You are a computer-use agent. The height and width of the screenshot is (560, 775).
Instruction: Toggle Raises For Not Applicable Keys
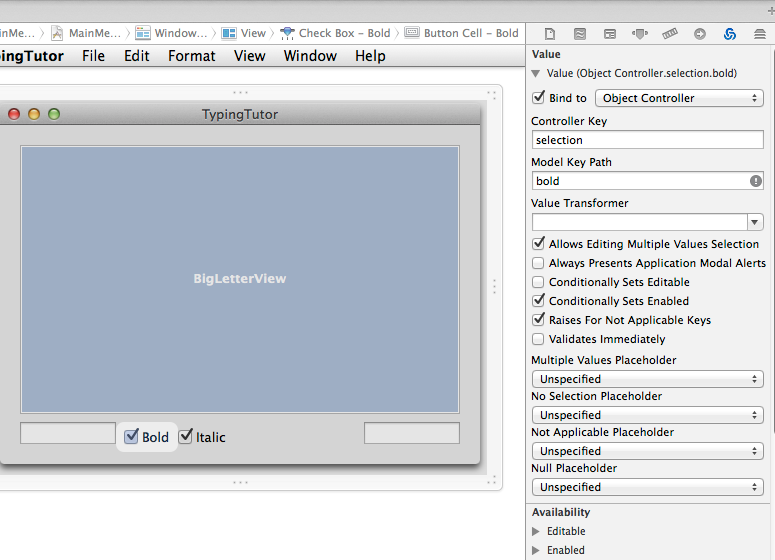(x=538, y=320)
